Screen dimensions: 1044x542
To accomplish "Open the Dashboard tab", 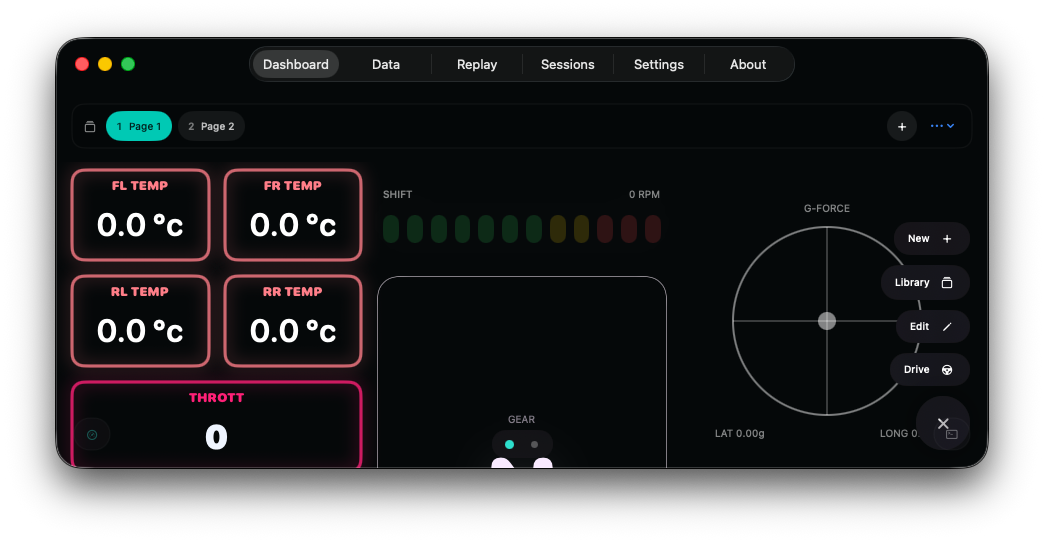I will [x=296, y=65].
